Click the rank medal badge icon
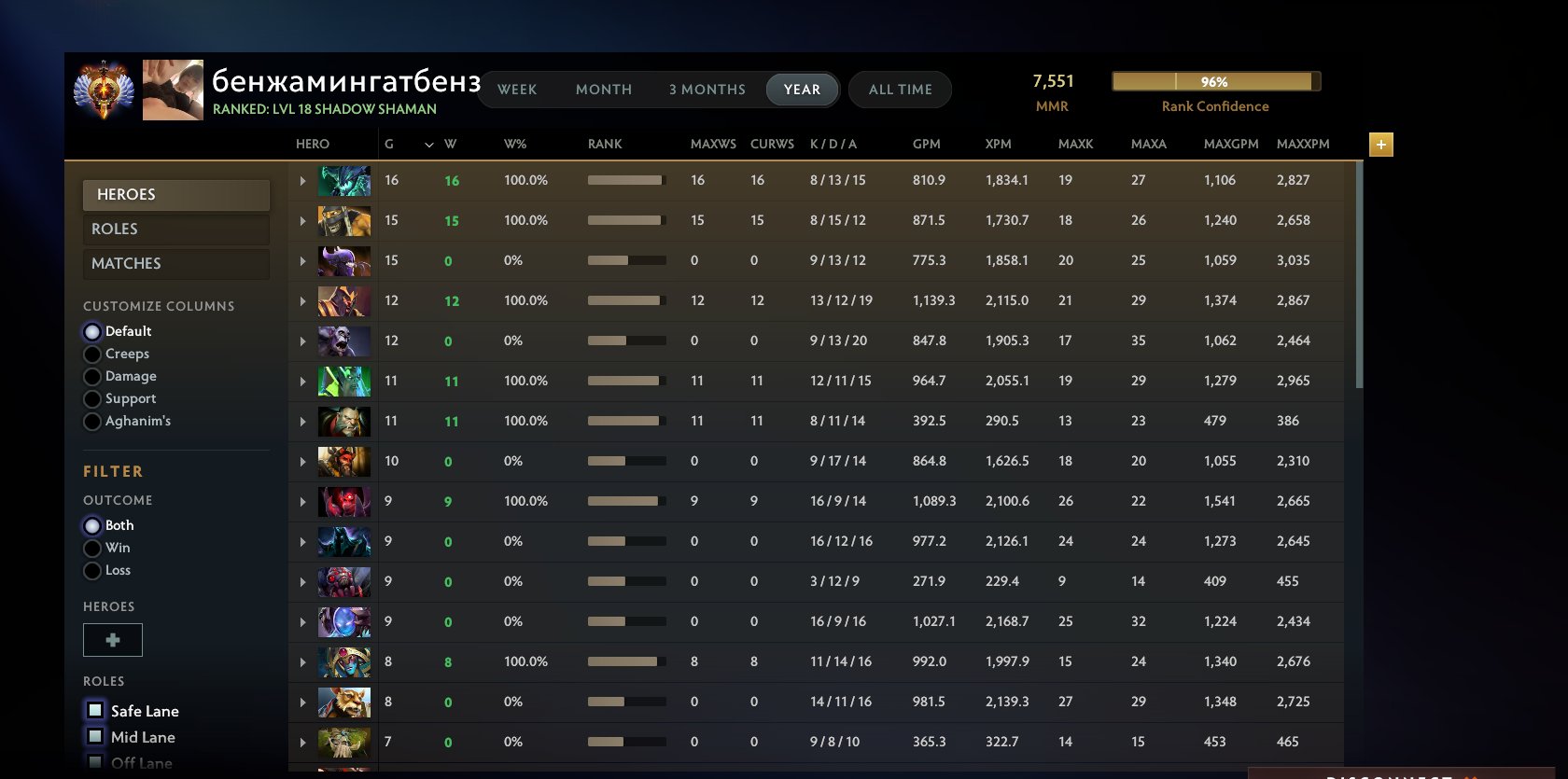 pyautogui.click(x=104, y=90)
